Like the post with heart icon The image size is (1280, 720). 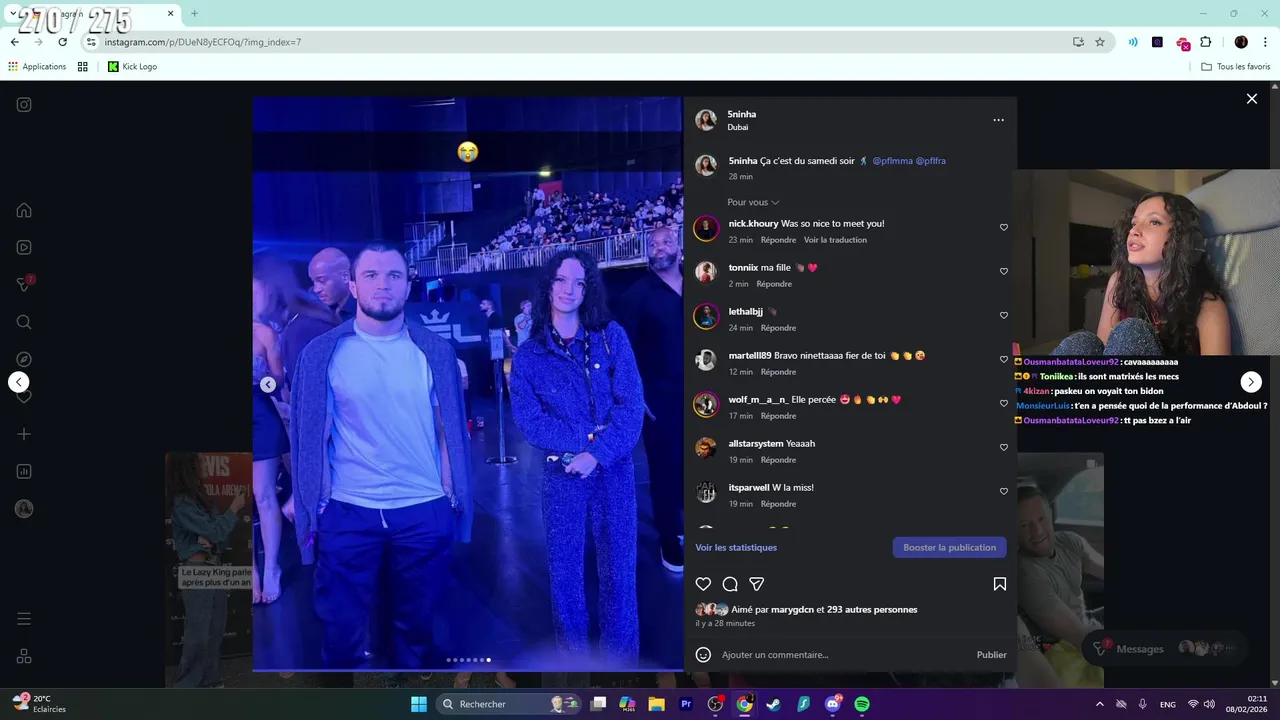click(703, 584)
